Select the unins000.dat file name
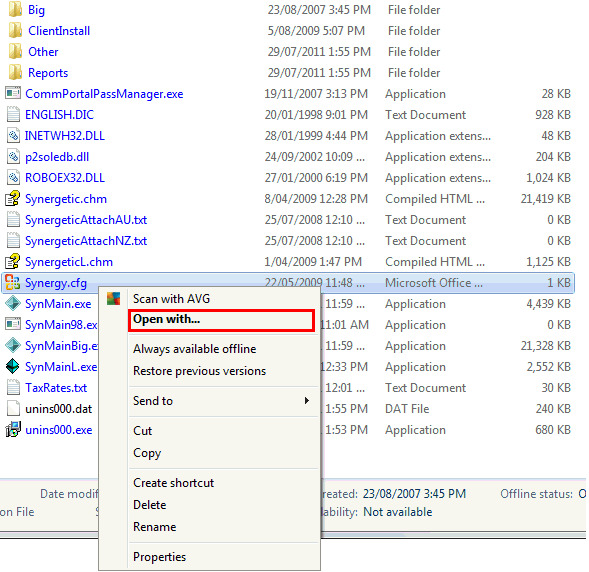 [x=59, y=409]
